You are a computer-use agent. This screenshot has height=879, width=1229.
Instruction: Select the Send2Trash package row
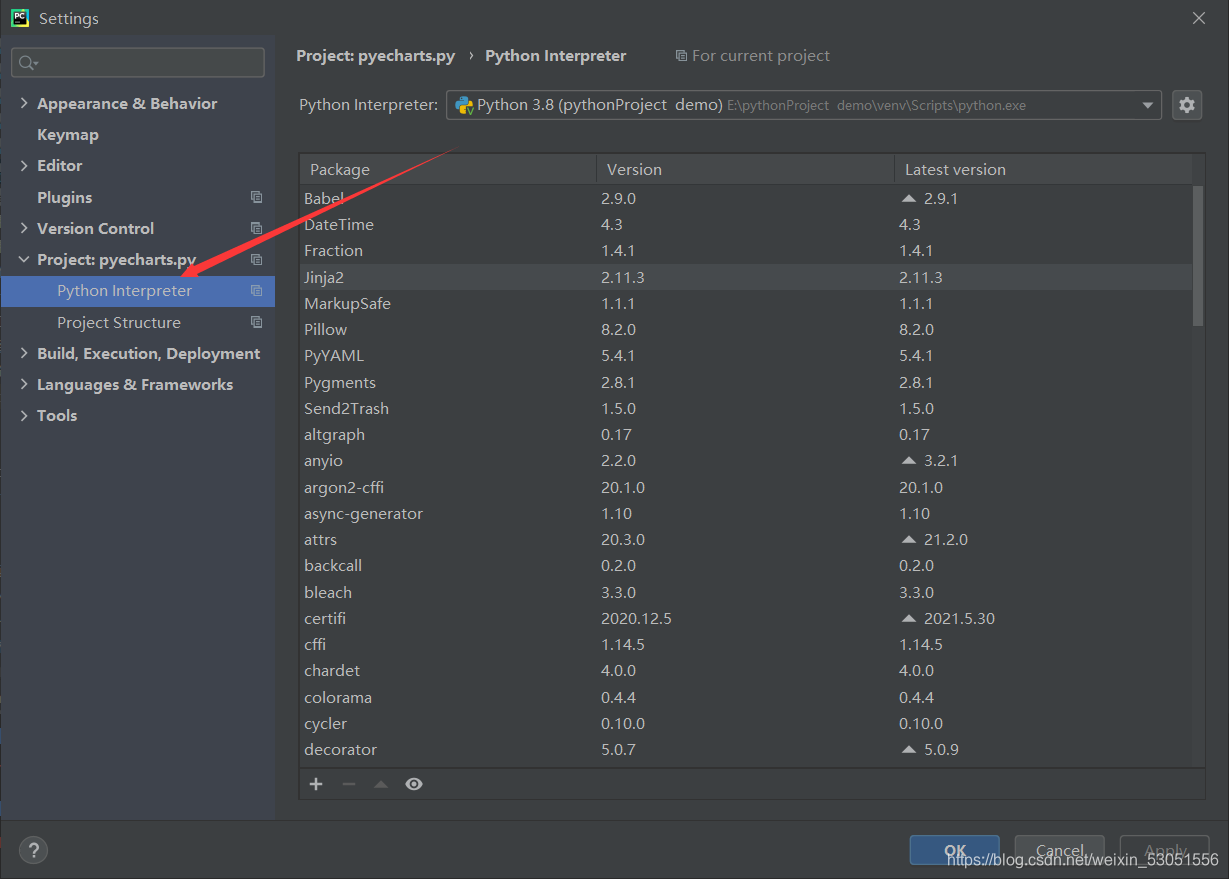(746, 408)
